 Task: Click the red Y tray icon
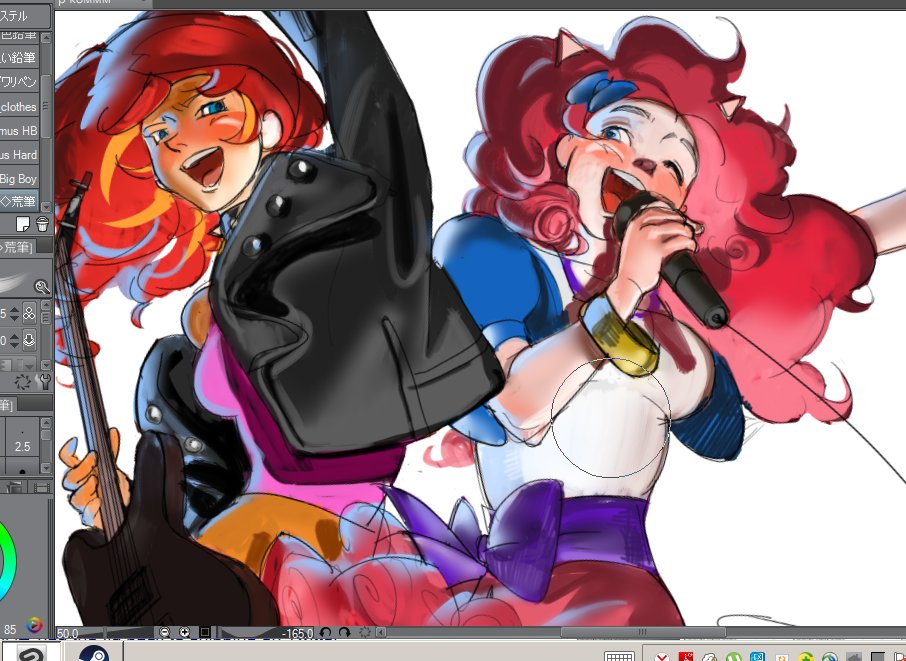pos(662,657)
